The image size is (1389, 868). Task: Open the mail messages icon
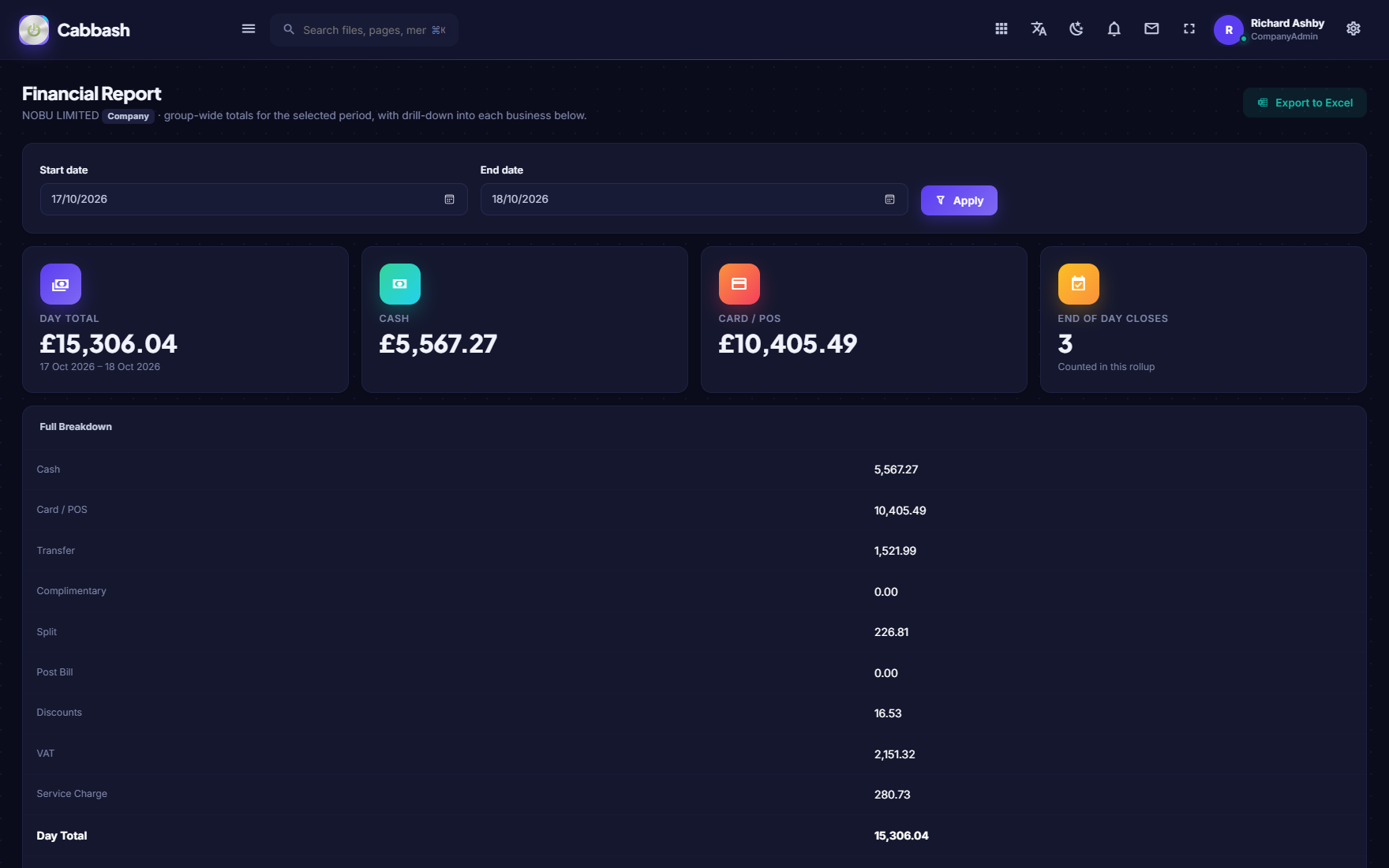[x=1151, y=29]
